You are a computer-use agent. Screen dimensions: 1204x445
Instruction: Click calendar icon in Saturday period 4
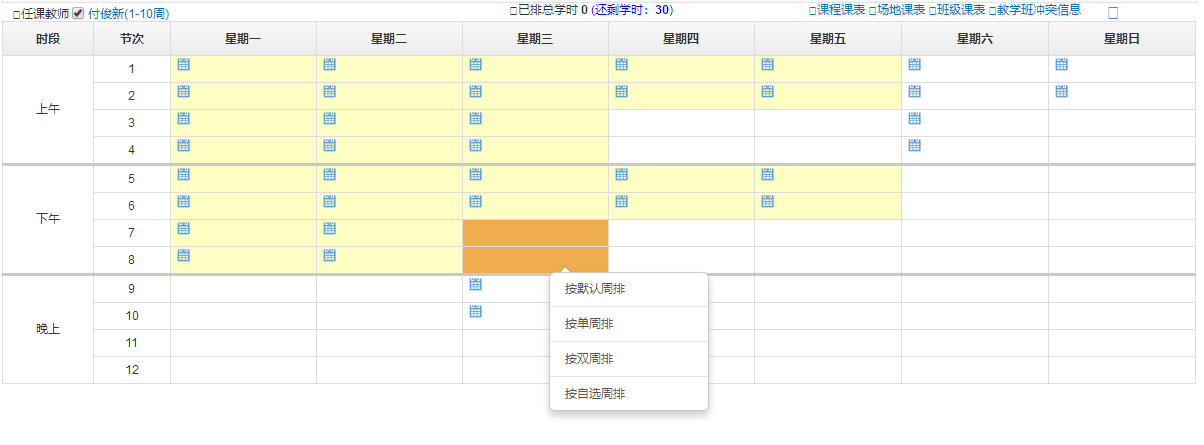click(914, 146)
